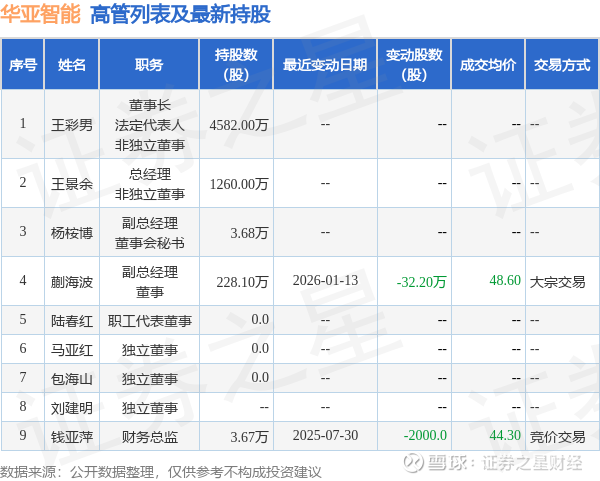Click the name 蒯海波 in row four
Screen dimensions: 600x481
[72, 282]
